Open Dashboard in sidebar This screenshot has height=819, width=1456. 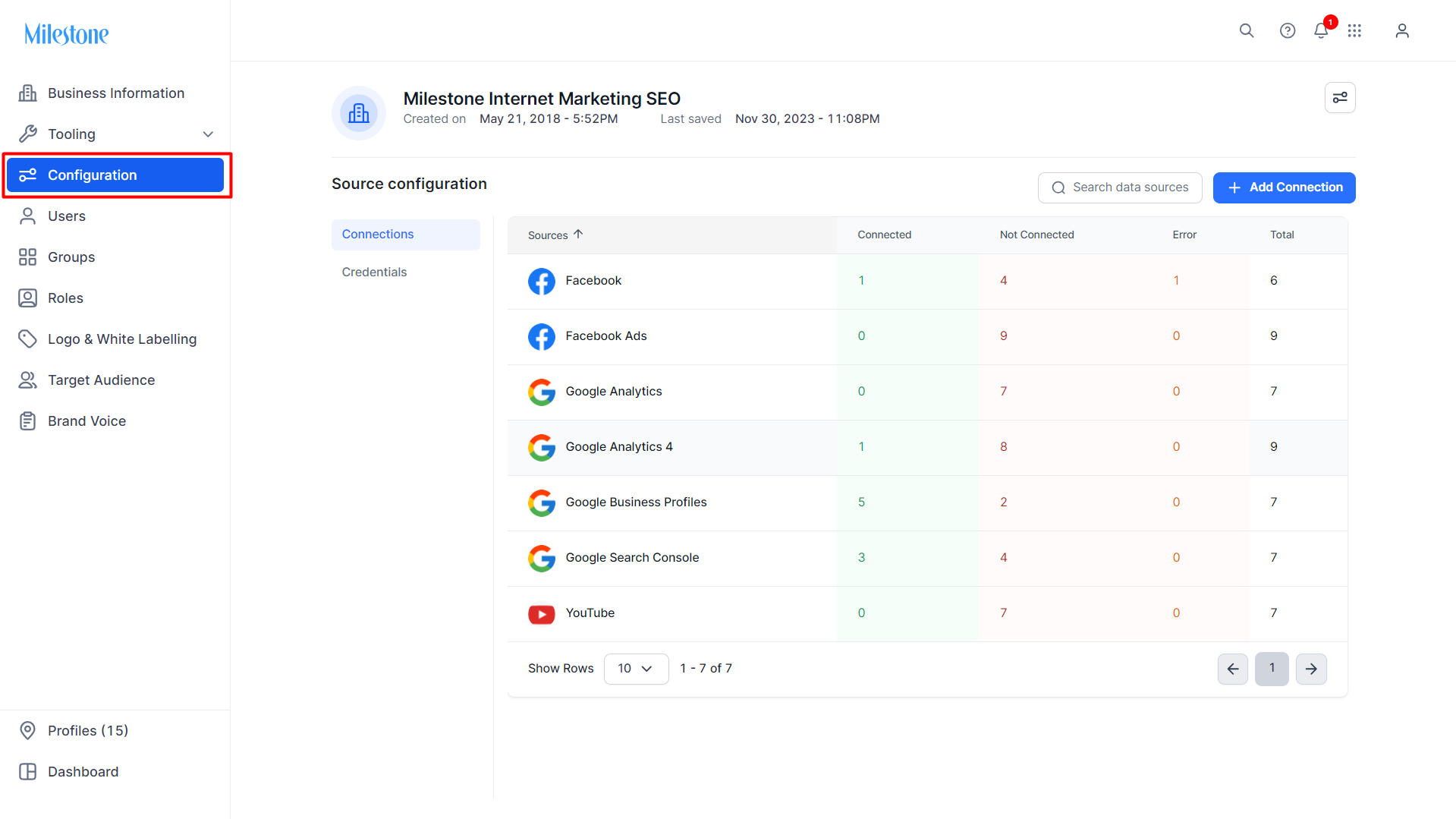click(115, 772)
